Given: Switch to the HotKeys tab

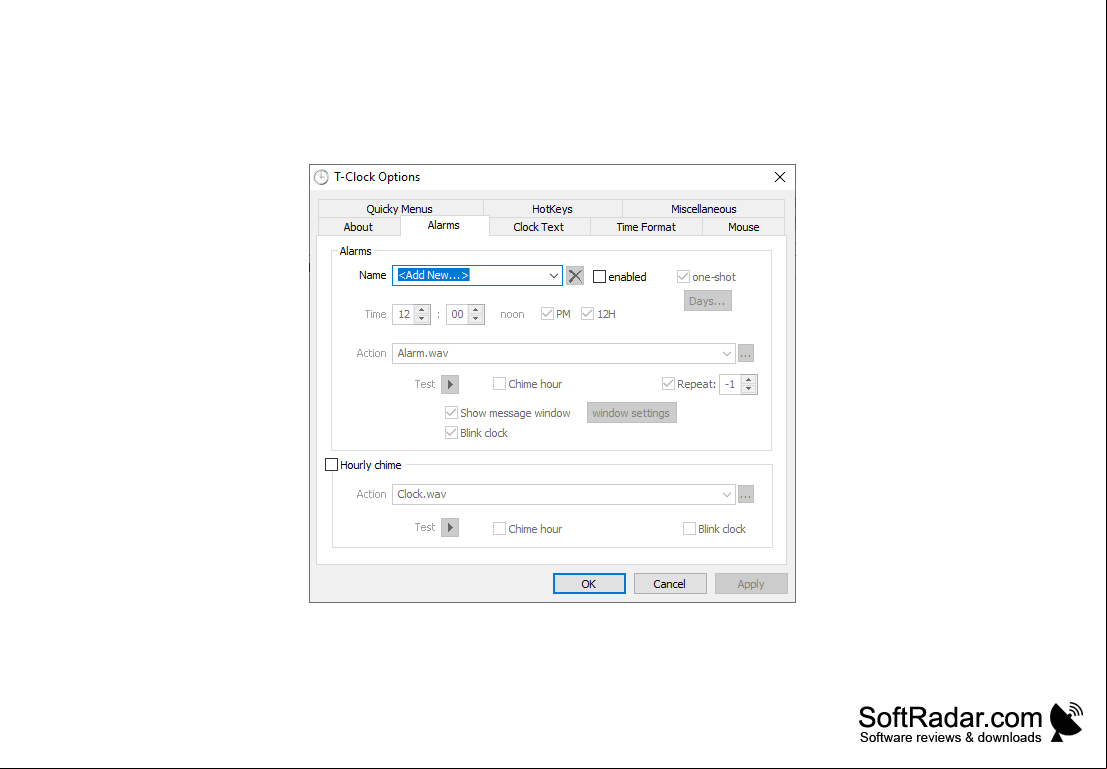Looking at the screenshot, I should pos(552,209).
